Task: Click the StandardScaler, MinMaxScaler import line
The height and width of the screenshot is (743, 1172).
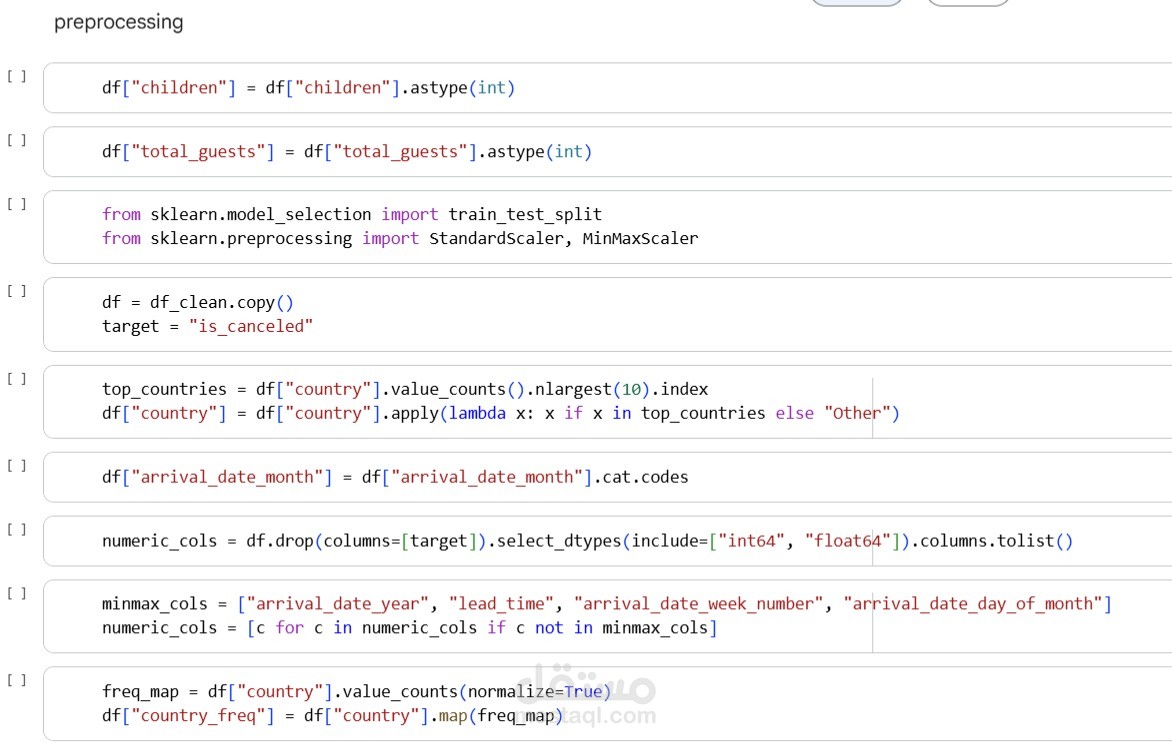Action: tap(400, 238)
